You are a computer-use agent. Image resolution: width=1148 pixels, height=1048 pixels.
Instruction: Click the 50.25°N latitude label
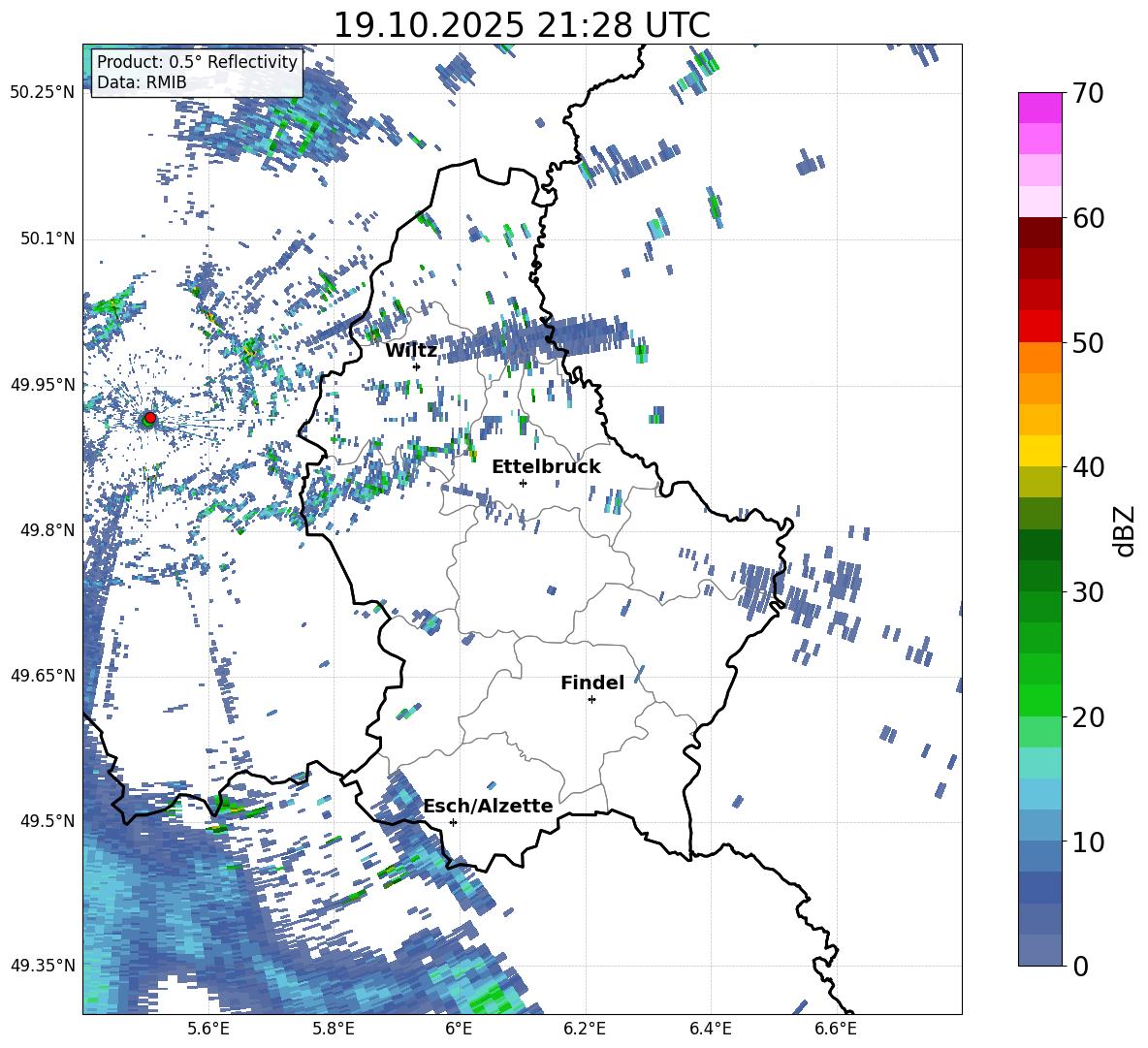point(43,93)
